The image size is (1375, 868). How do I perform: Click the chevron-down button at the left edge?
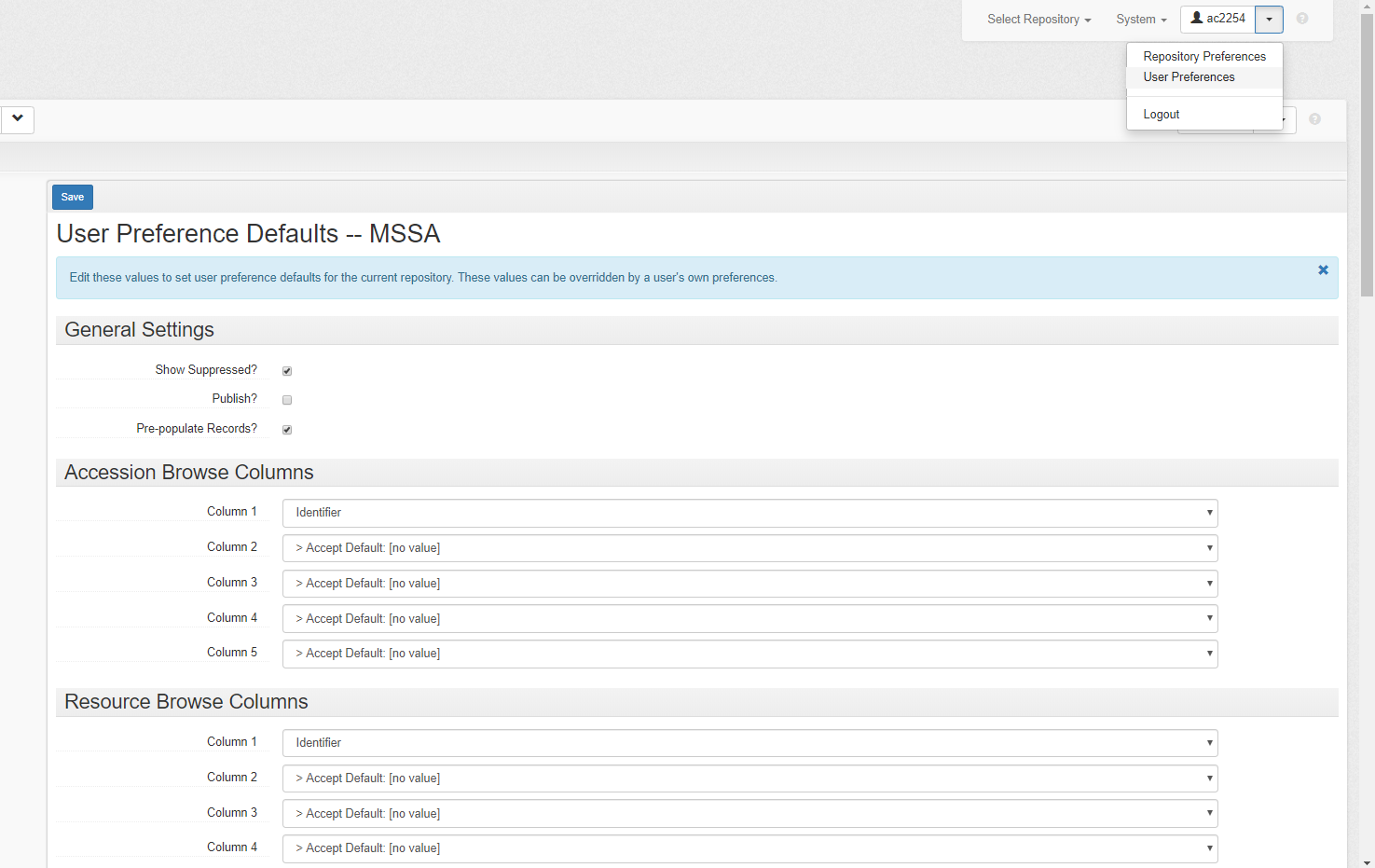point(17,119)
